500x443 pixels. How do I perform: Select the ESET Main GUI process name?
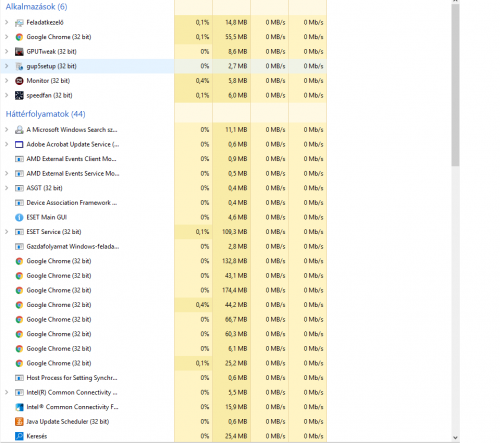pos(47,217)
